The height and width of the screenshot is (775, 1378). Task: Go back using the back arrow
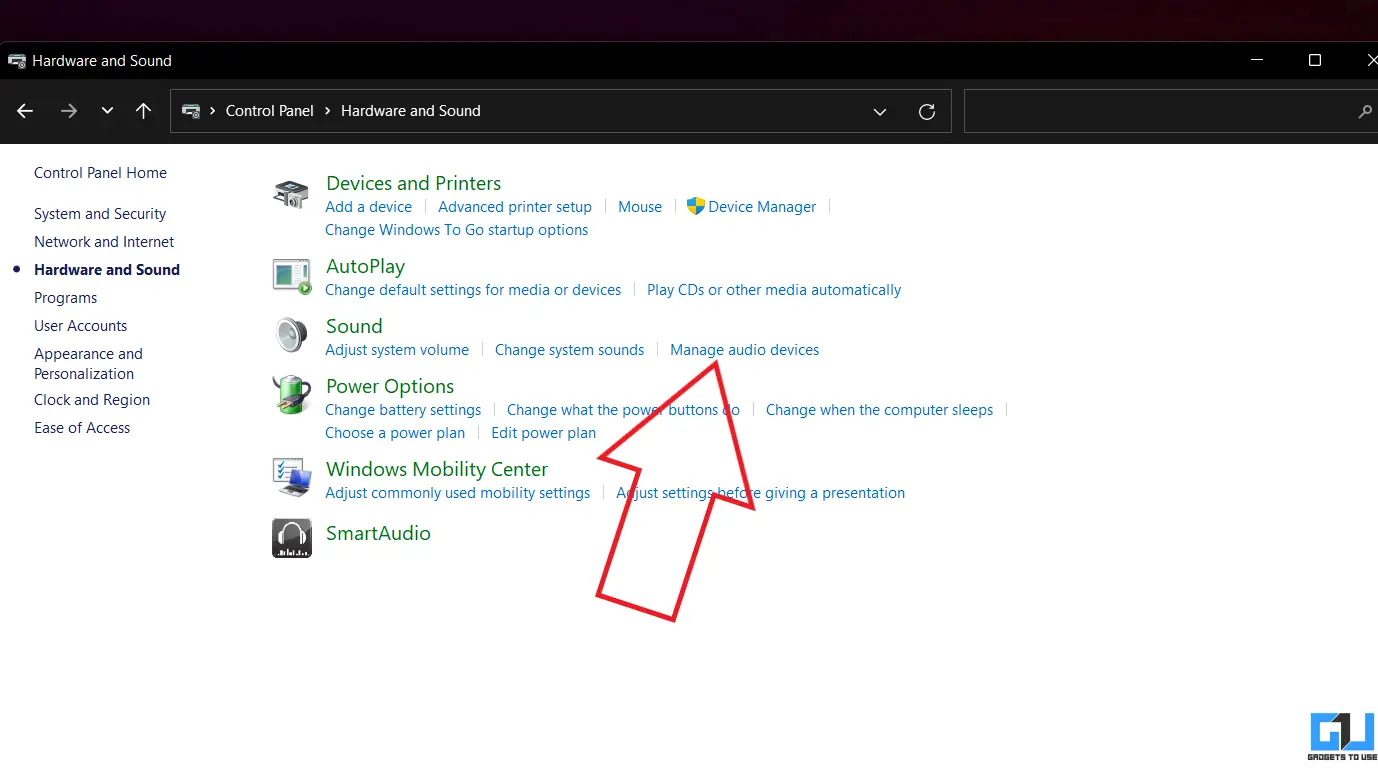25,111
